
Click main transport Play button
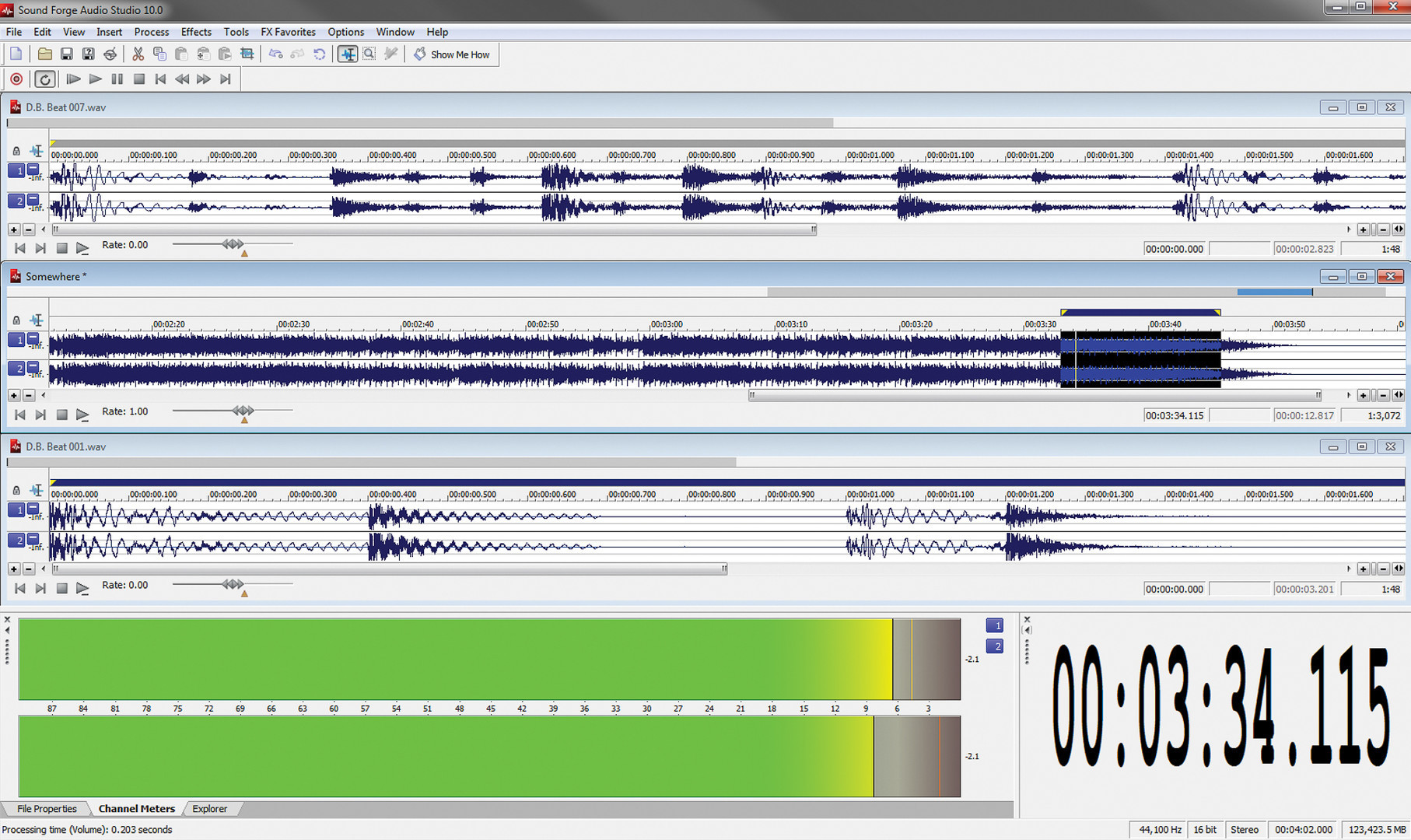[x=96, y=79]
